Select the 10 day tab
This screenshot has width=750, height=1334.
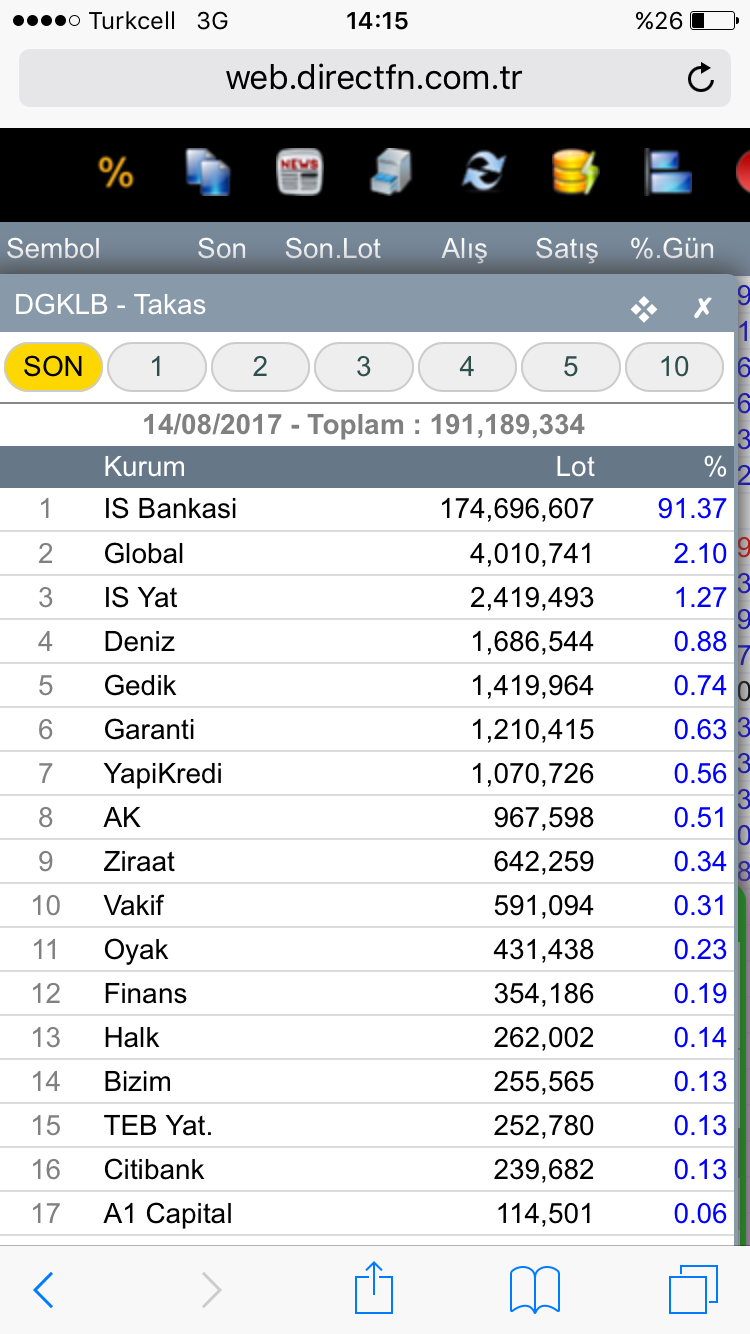674,366
